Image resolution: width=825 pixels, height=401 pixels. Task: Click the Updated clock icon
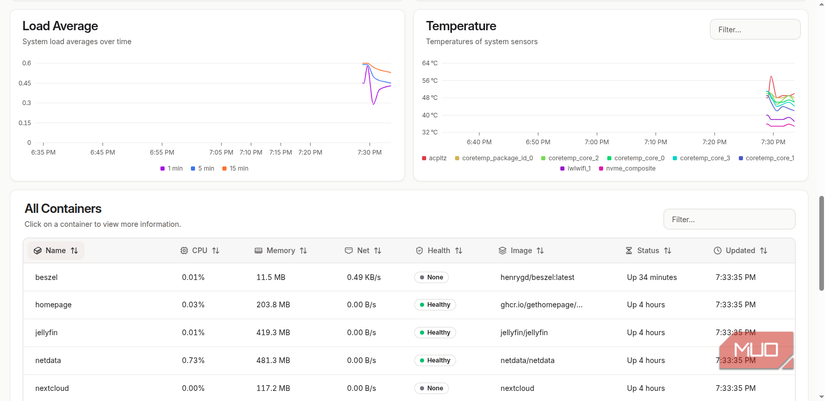point(718,250)
